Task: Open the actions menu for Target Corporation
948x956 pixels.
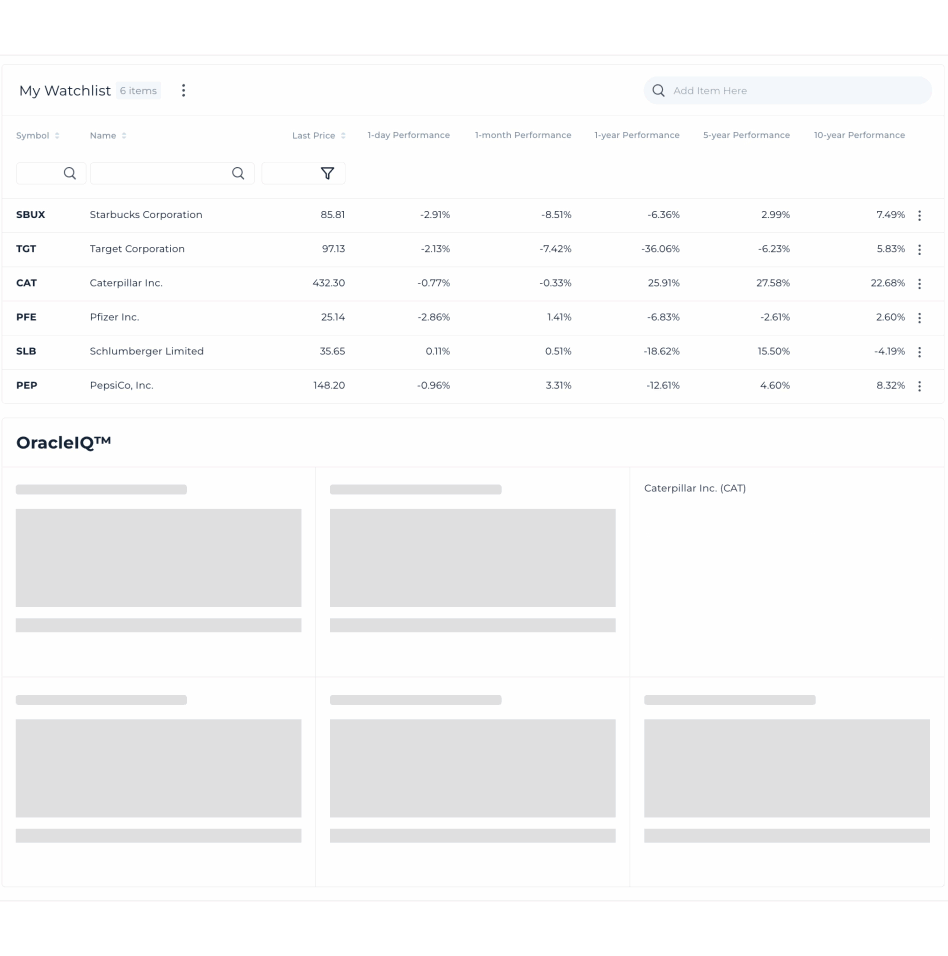Action: coord(920,249)
